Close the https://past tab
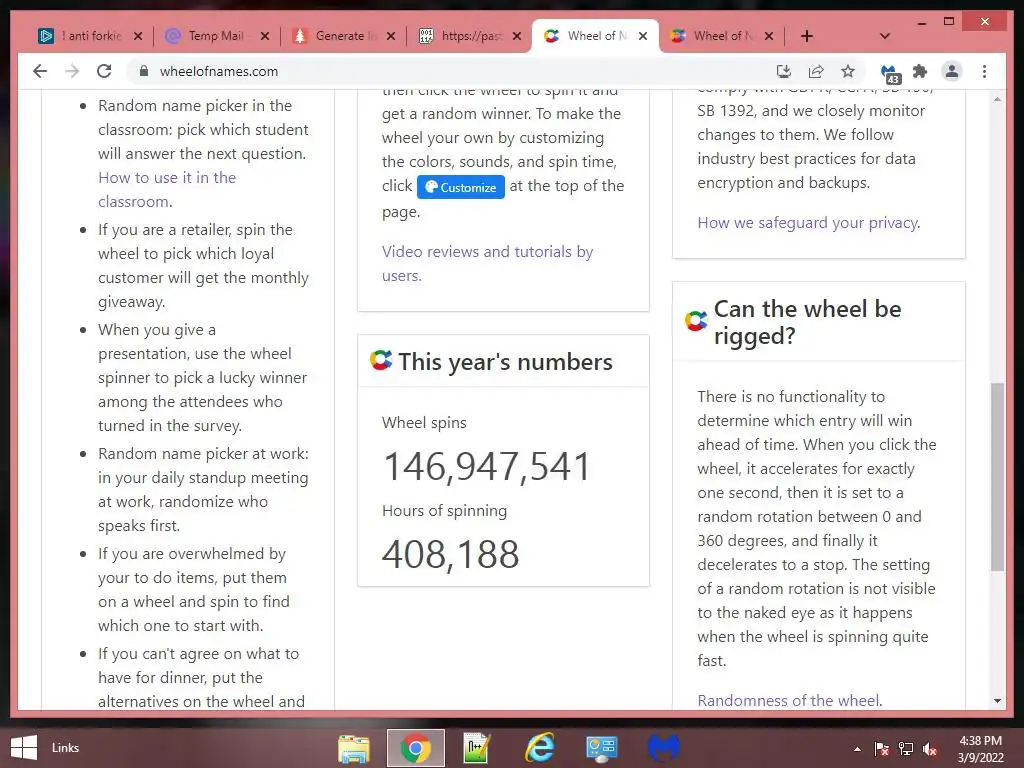The height and width of the screenshot is (768, 1024). 517,36
